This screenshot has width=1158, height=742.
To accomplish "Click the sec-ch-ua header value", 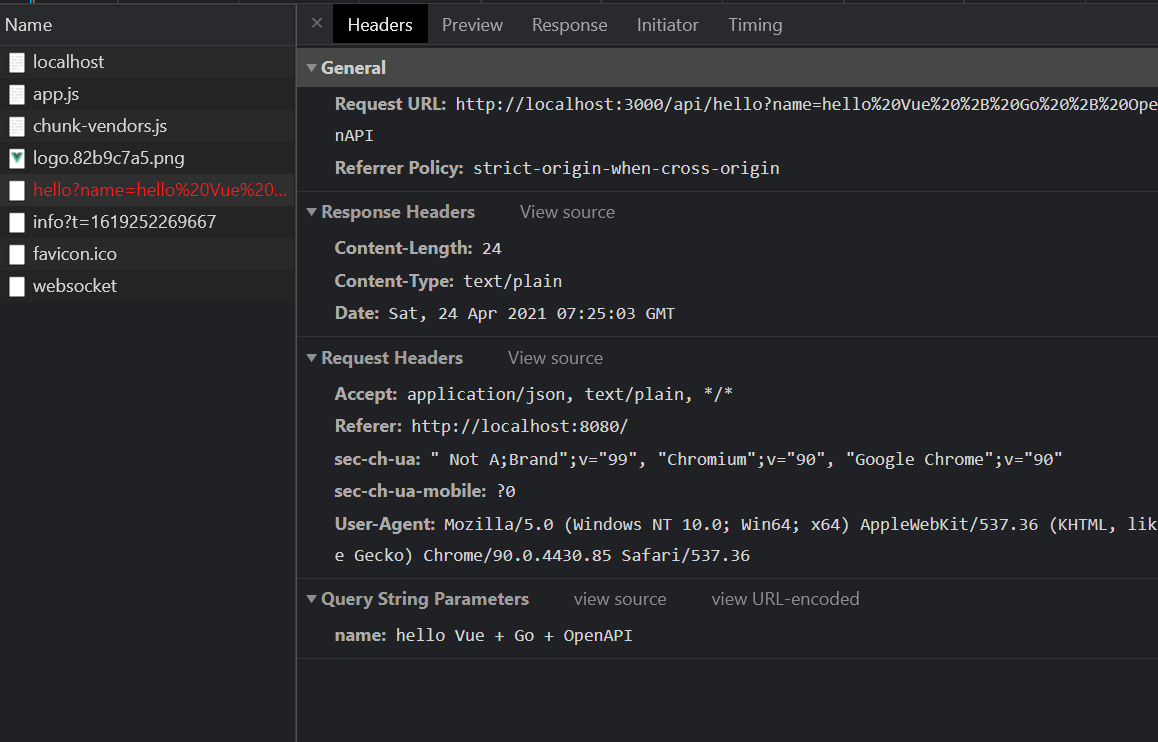I will tap(746, 459).
